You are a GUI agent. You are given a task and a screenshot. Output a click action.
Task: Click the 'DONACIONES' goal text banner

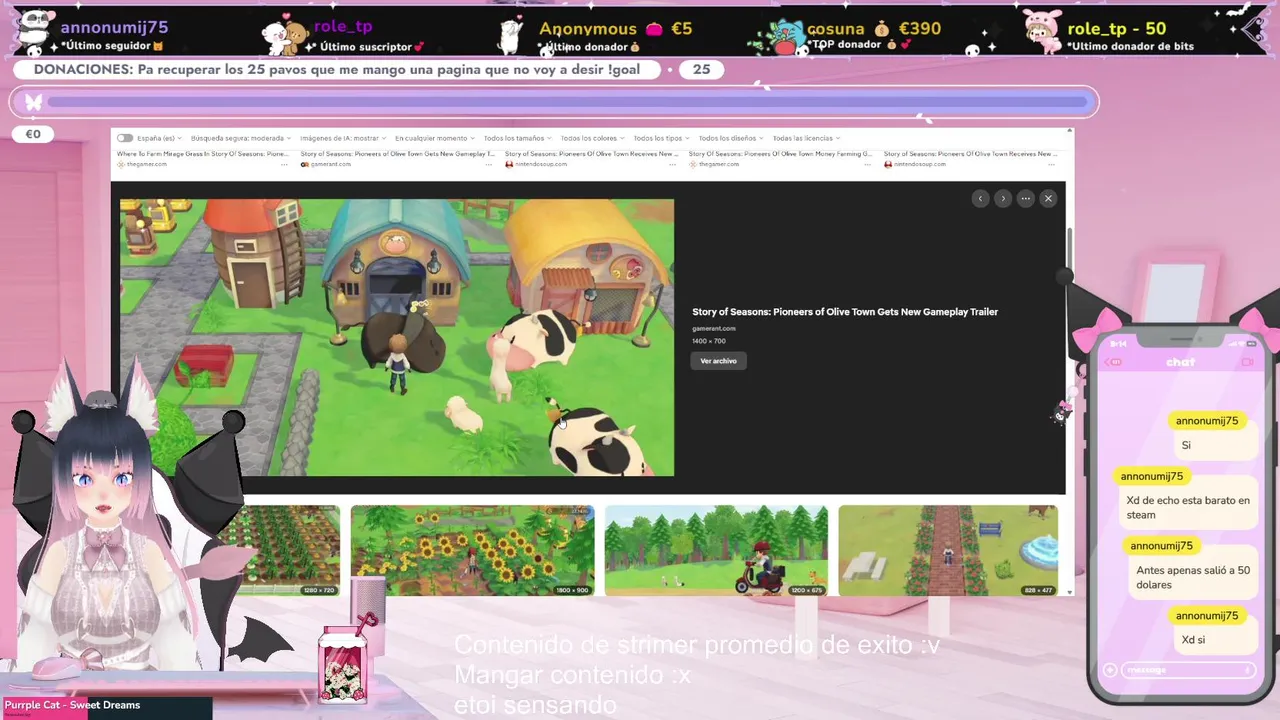[x=336, y=69]
